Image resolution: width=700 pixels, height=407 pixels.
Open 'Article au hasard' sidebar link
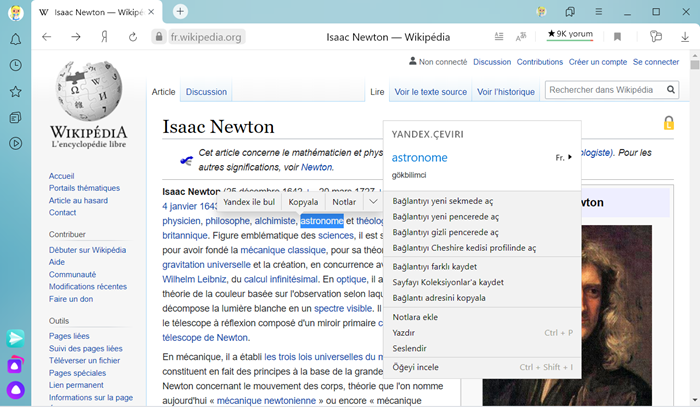point(78,200)
